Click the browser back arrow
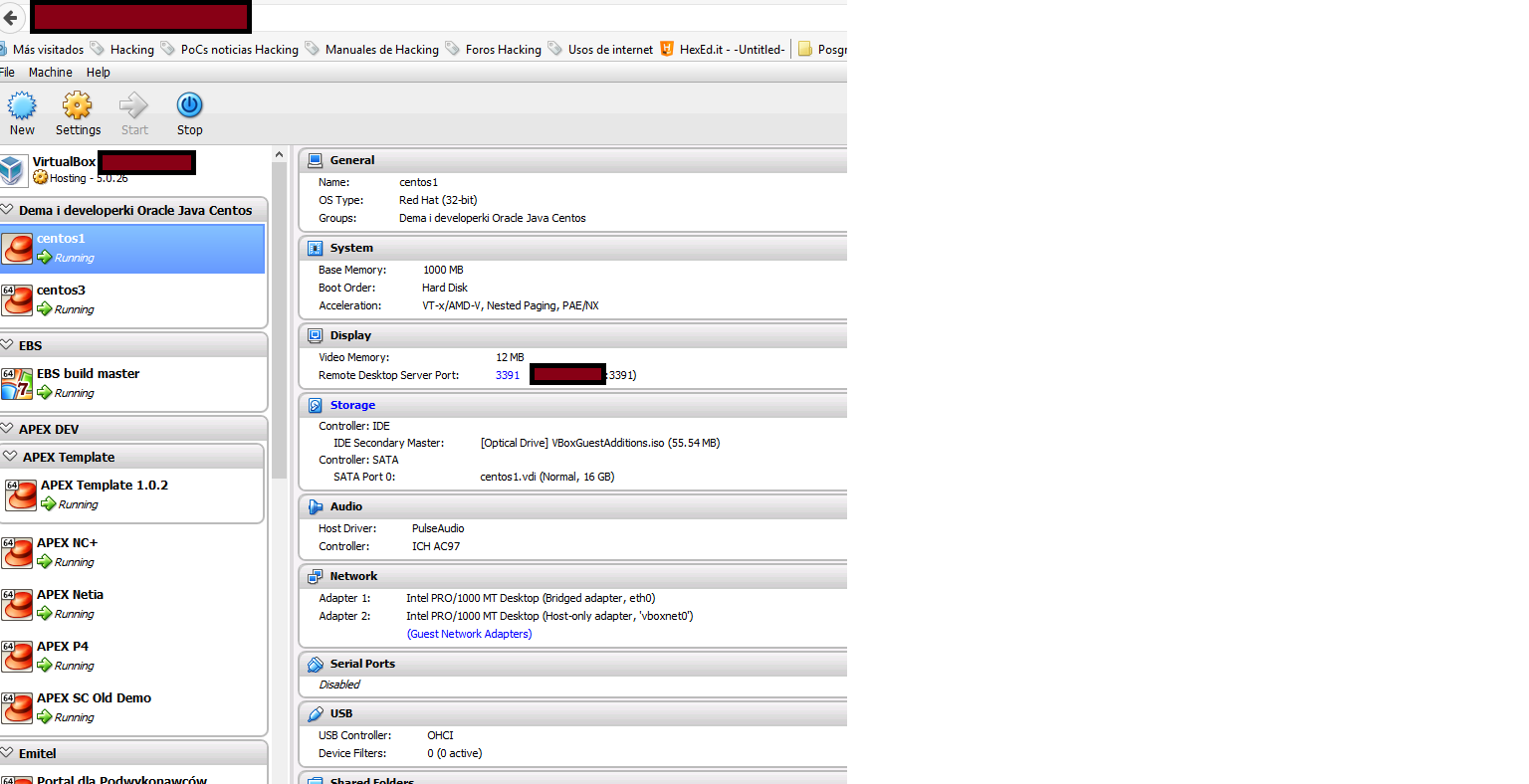Screen dimensions: 1529x784 [11, 17]
